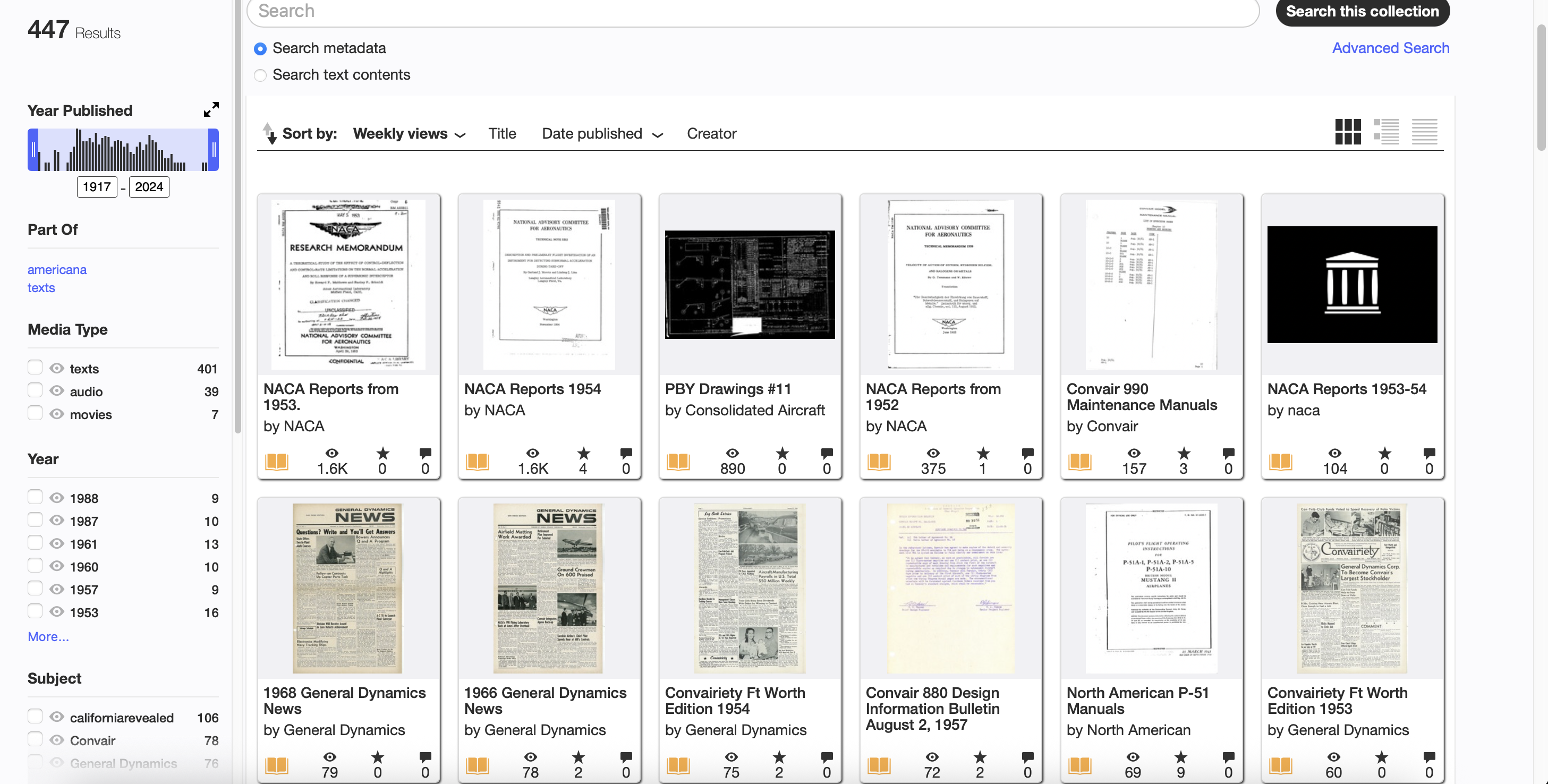Open the Weekly views sort dropdown
The image size is (1548, 784).
coord(409,133)
